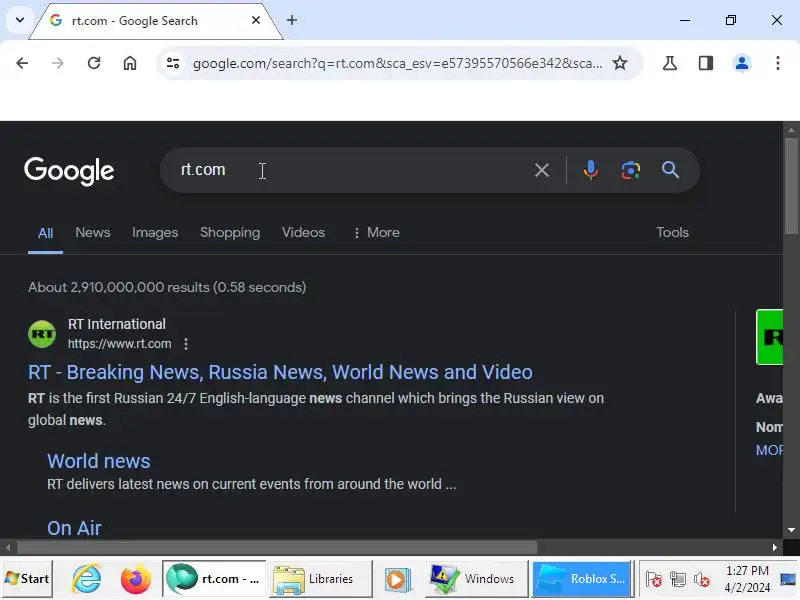Screen dimensions: 800x600
Task: Open the Windows taskbar item
Action: pos(477,579)
